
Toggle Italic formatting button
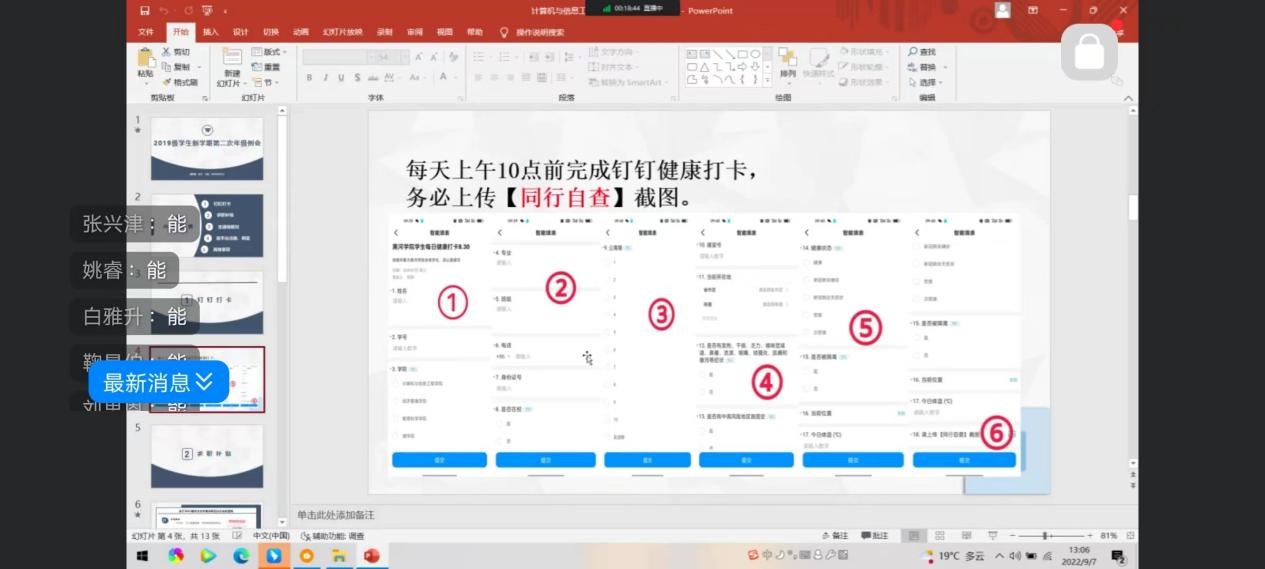pyautogui.click(x=325, y=78)
